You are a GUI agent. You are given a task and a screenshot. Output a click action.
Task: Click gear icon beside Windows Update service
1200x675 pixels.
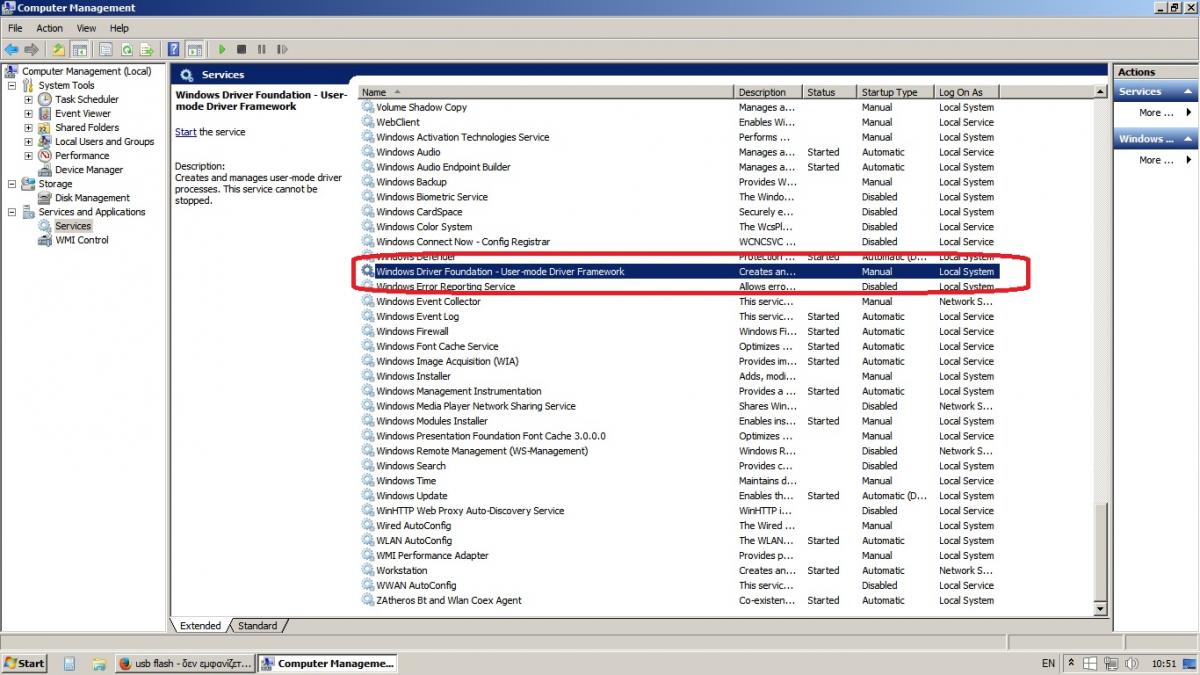pos(367,495)
